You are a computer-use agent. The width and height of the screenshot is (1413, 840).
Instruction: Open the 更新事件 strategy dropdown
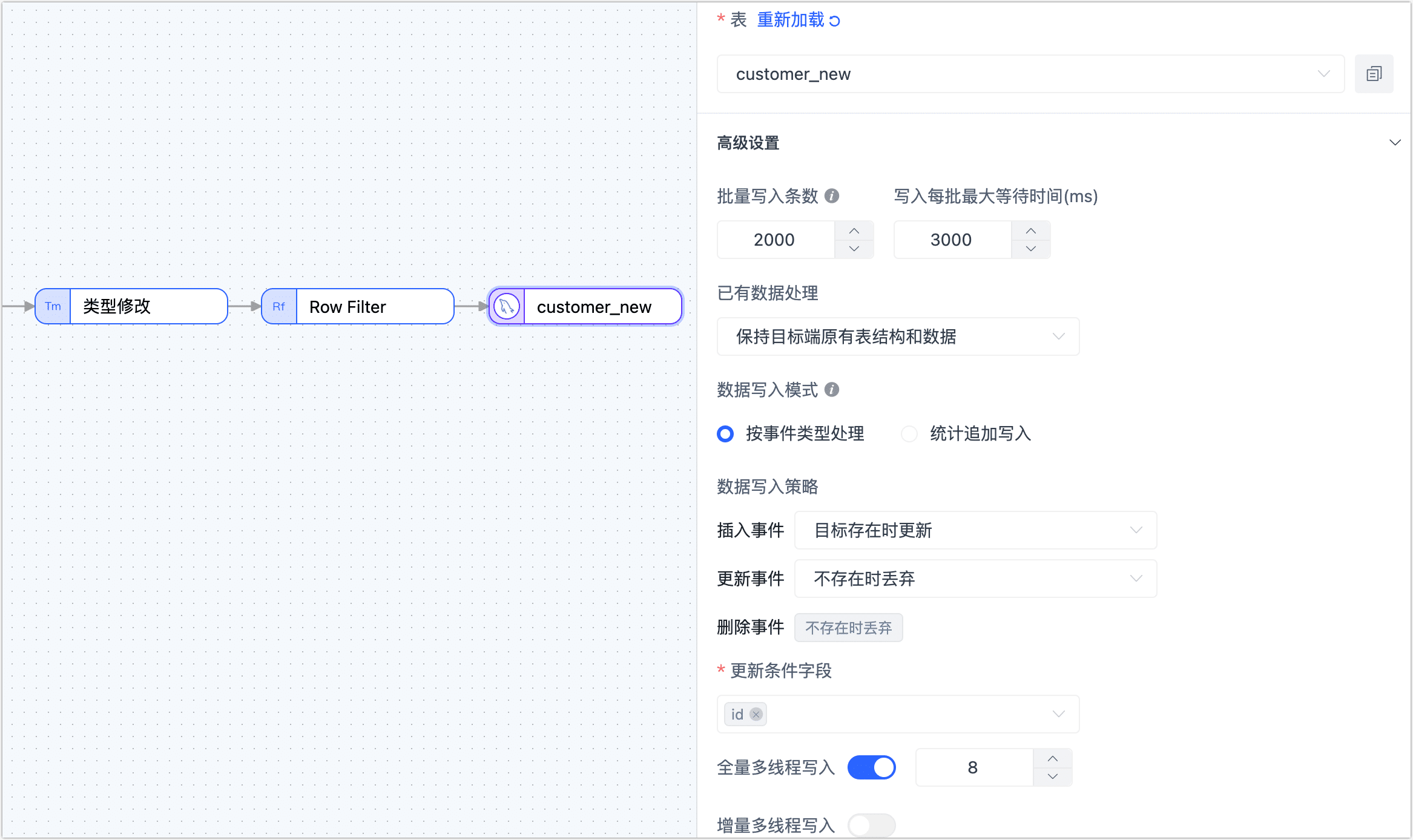pyautogui.click(x=975, y=579)
